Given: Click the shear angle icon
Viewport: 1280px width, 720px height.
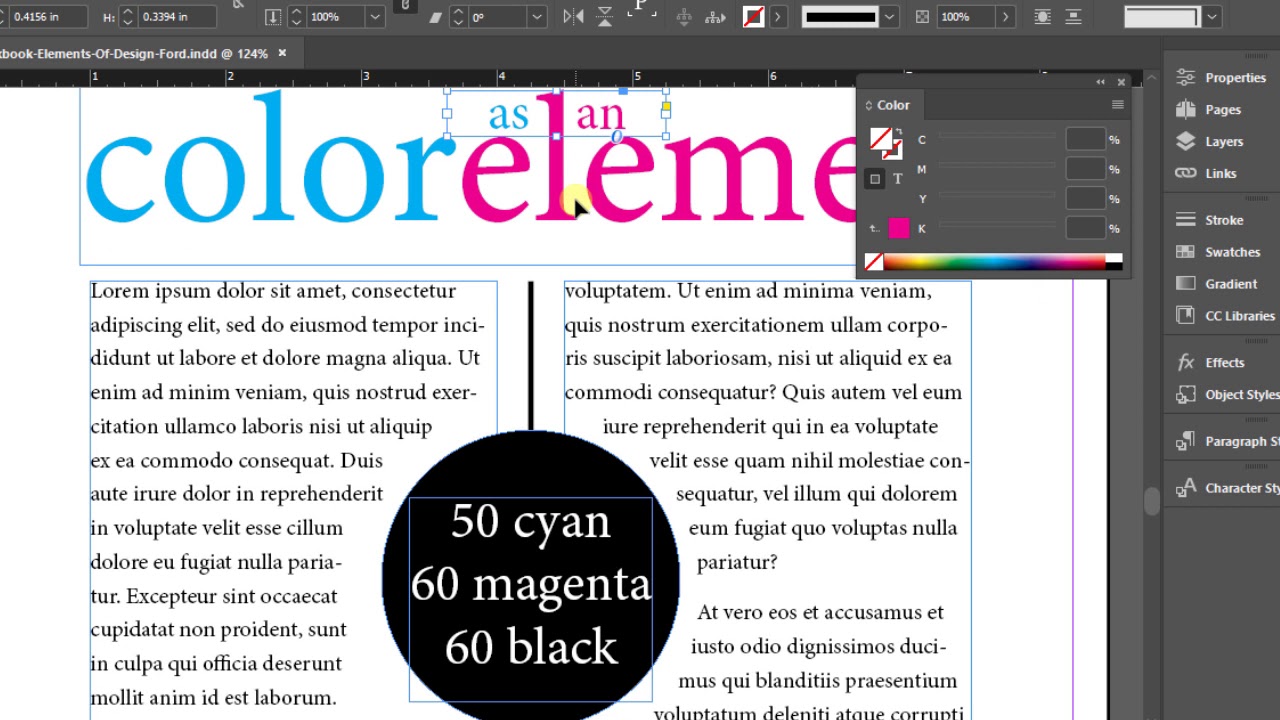Looking at the screenshot, I should [435, 17].
